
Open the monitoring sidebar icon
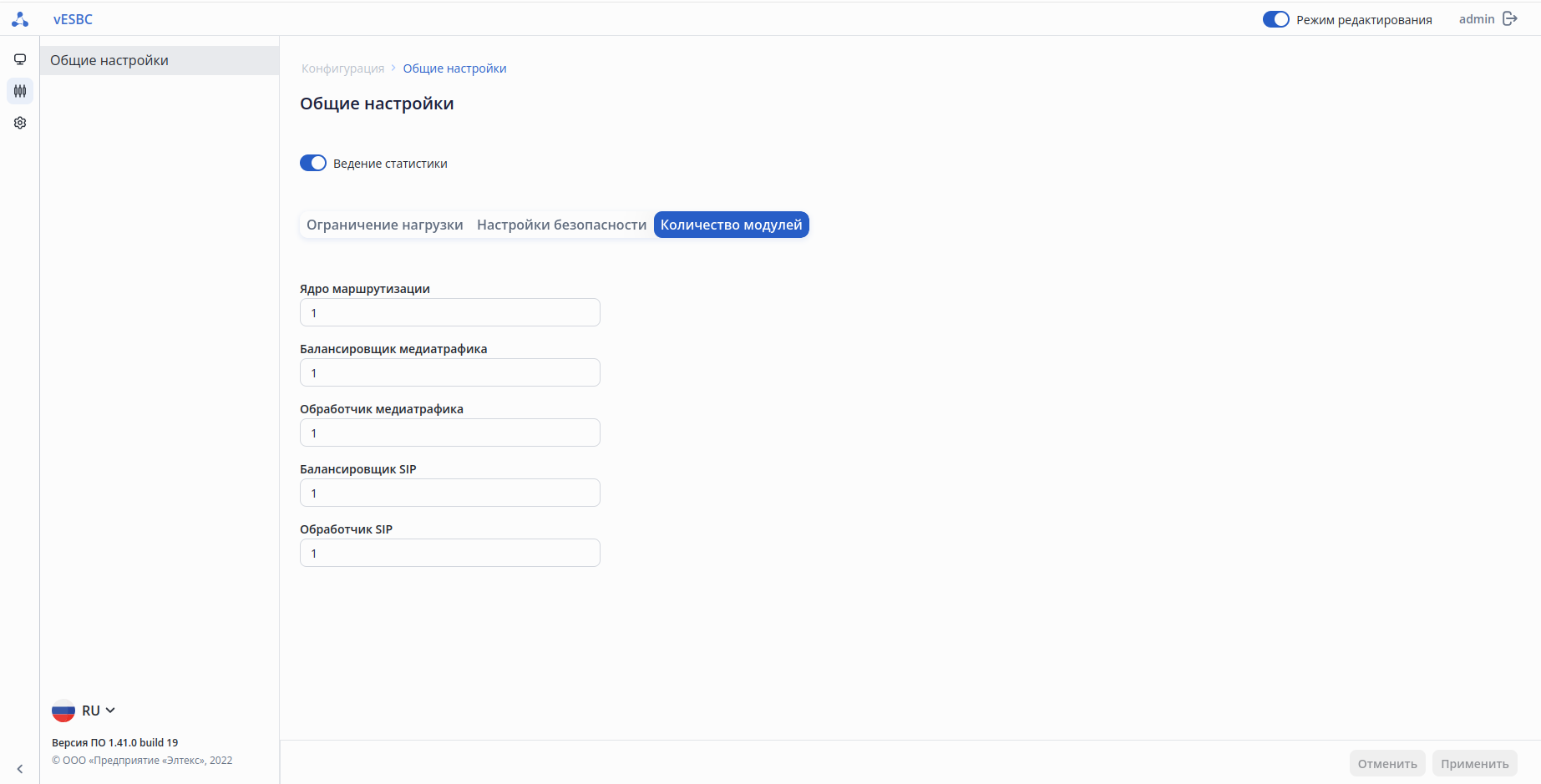(x=20, y=59)
